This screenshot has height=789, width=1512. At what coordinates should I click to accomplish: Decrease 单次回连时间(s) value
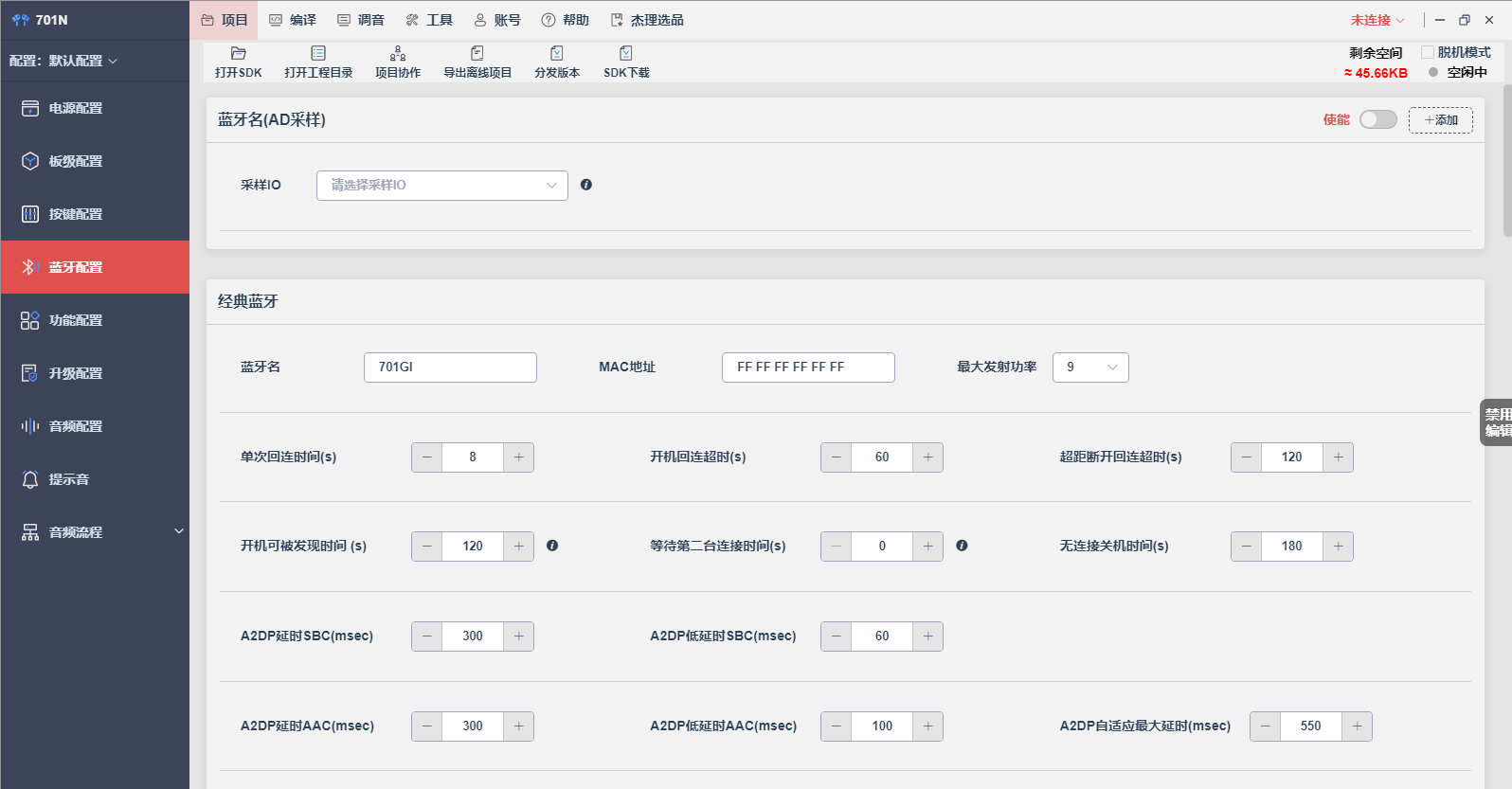[427, 457]
